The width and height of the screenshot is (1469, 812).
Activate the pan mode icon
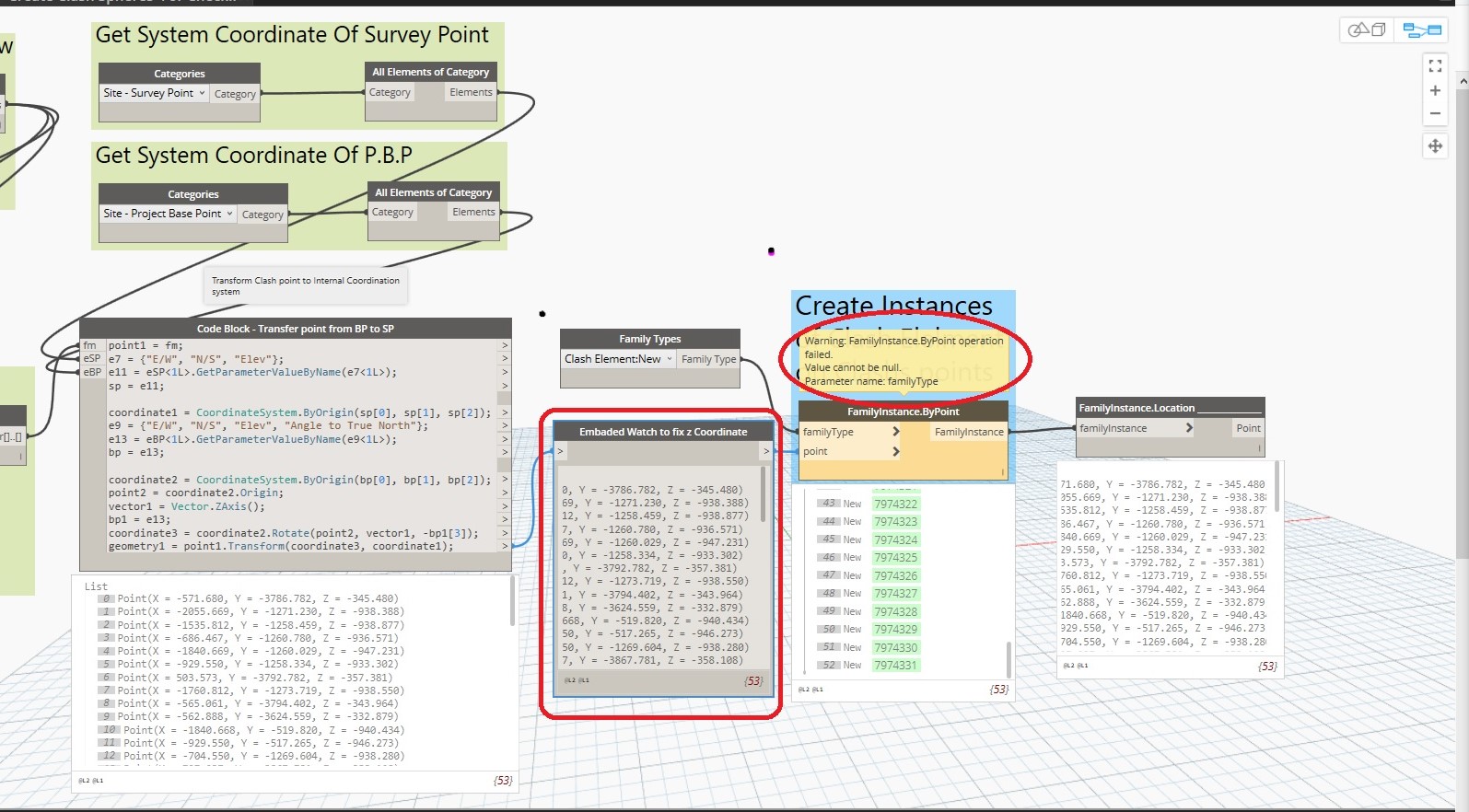click(x=1435, y=145)
